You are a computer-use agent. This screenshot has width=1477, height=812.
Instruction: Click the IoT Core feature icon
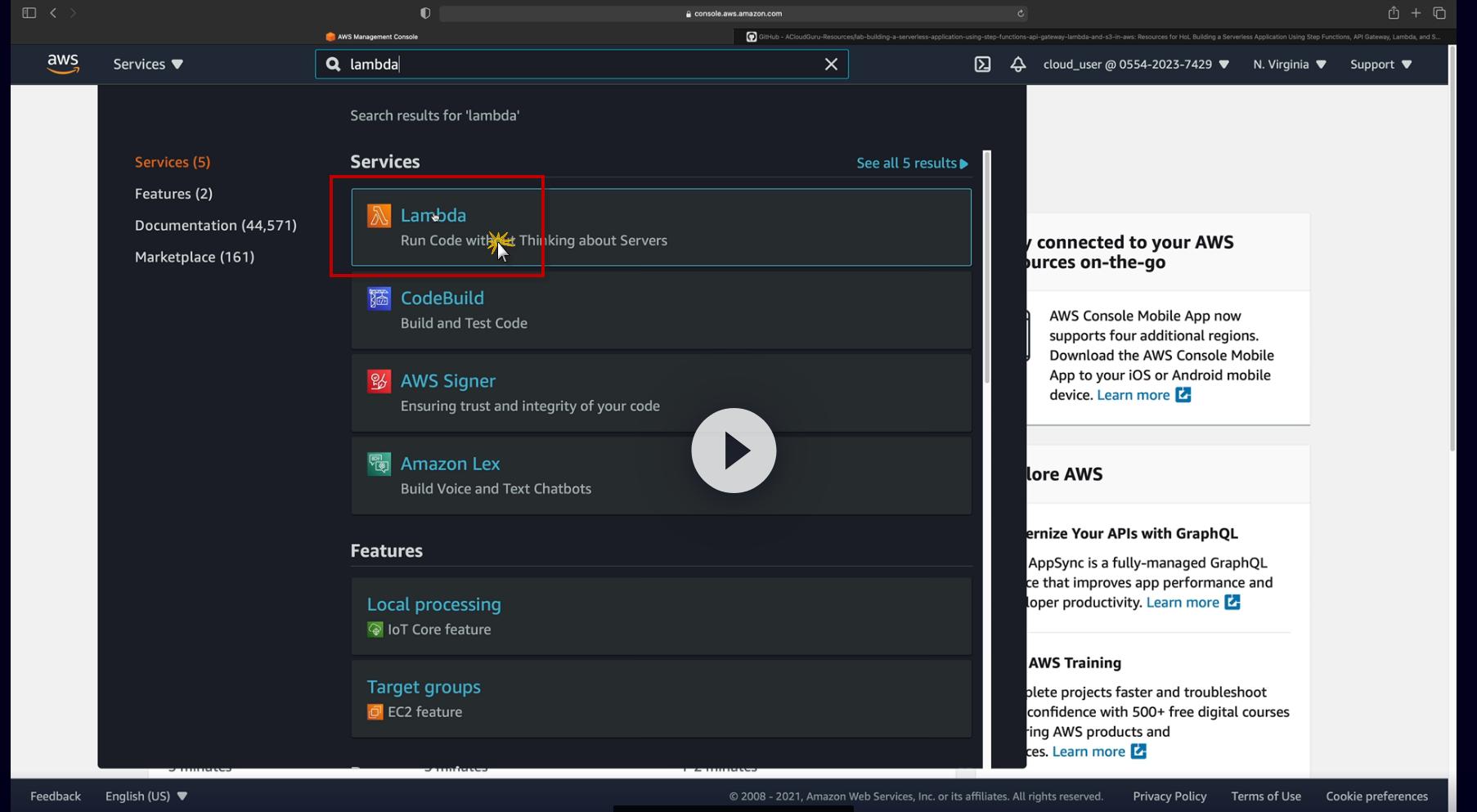coord(375,630)
